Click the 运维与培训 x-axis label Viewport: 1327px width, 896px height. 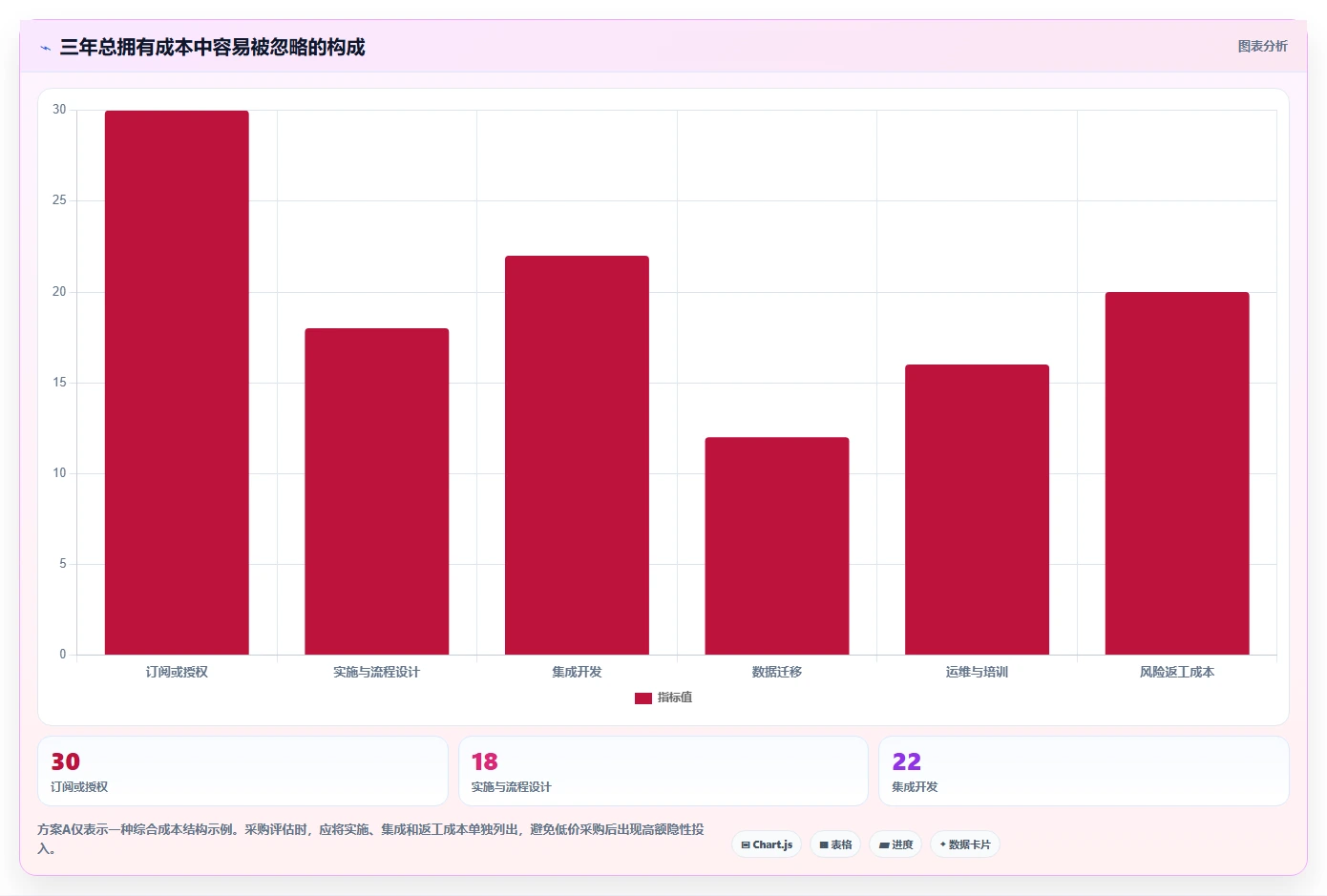click(977, 672)
